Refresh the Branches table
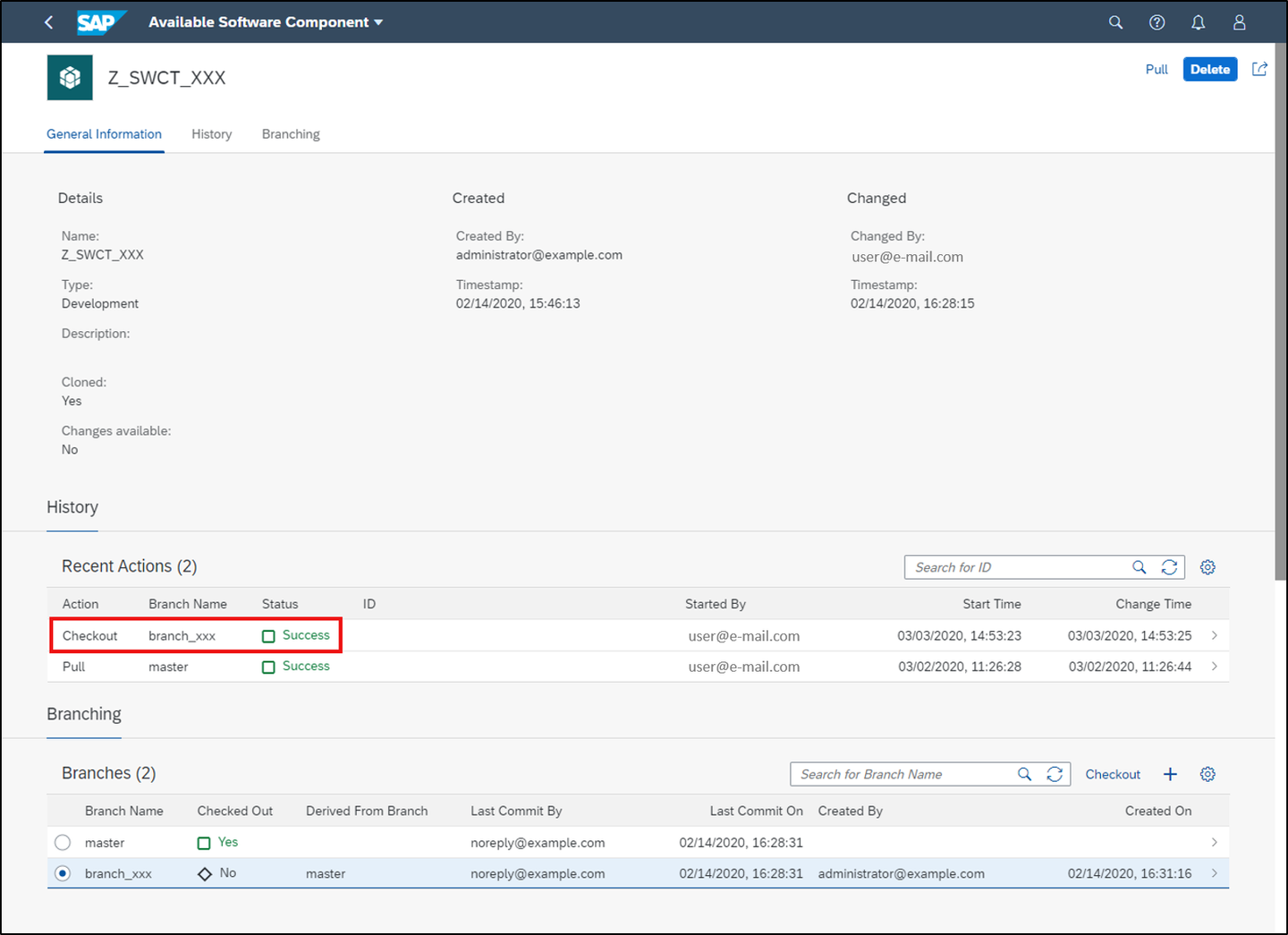 click(1055, 774)
